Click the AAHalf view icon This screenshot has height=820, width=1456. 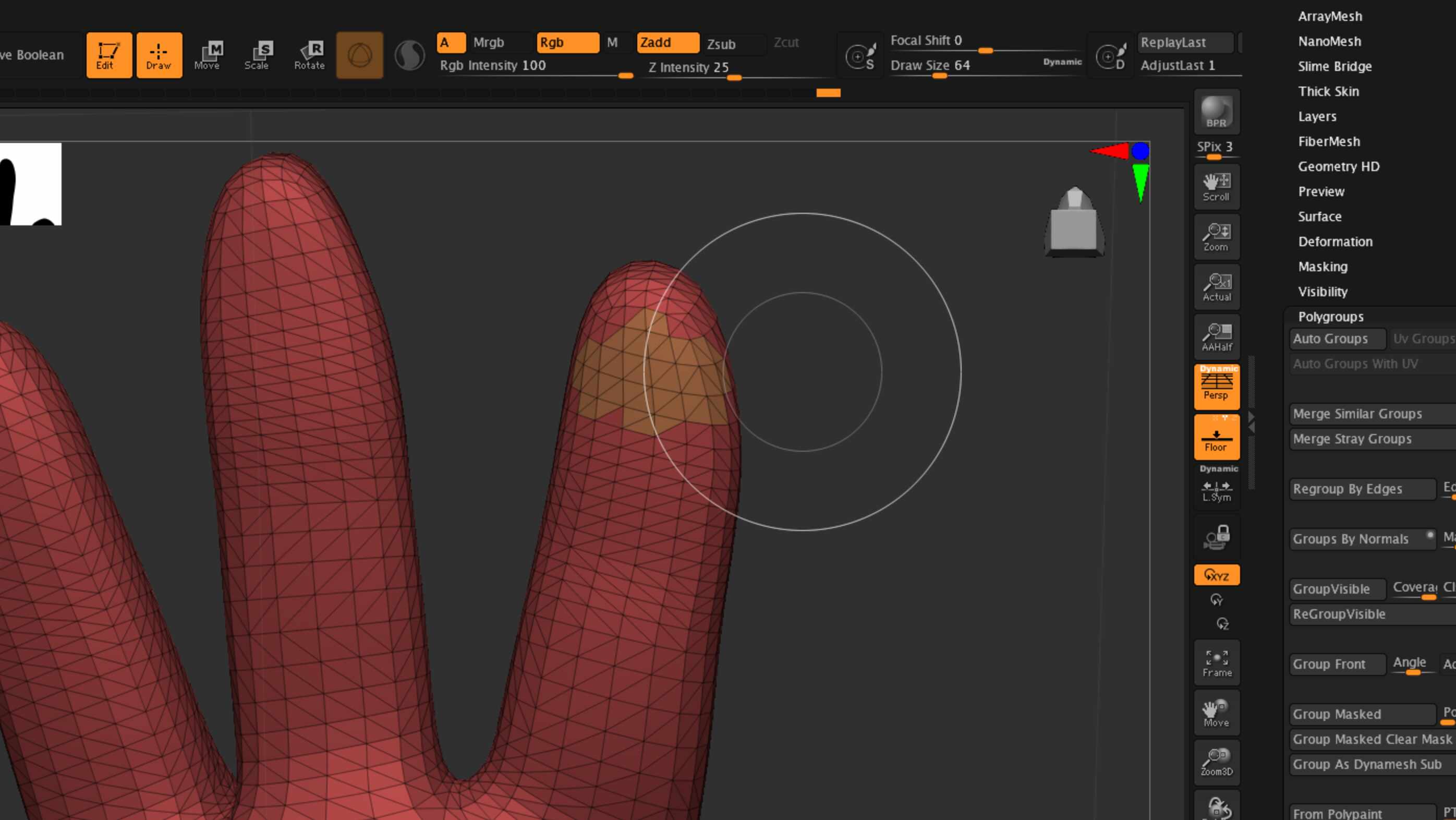click(1216, 337)
